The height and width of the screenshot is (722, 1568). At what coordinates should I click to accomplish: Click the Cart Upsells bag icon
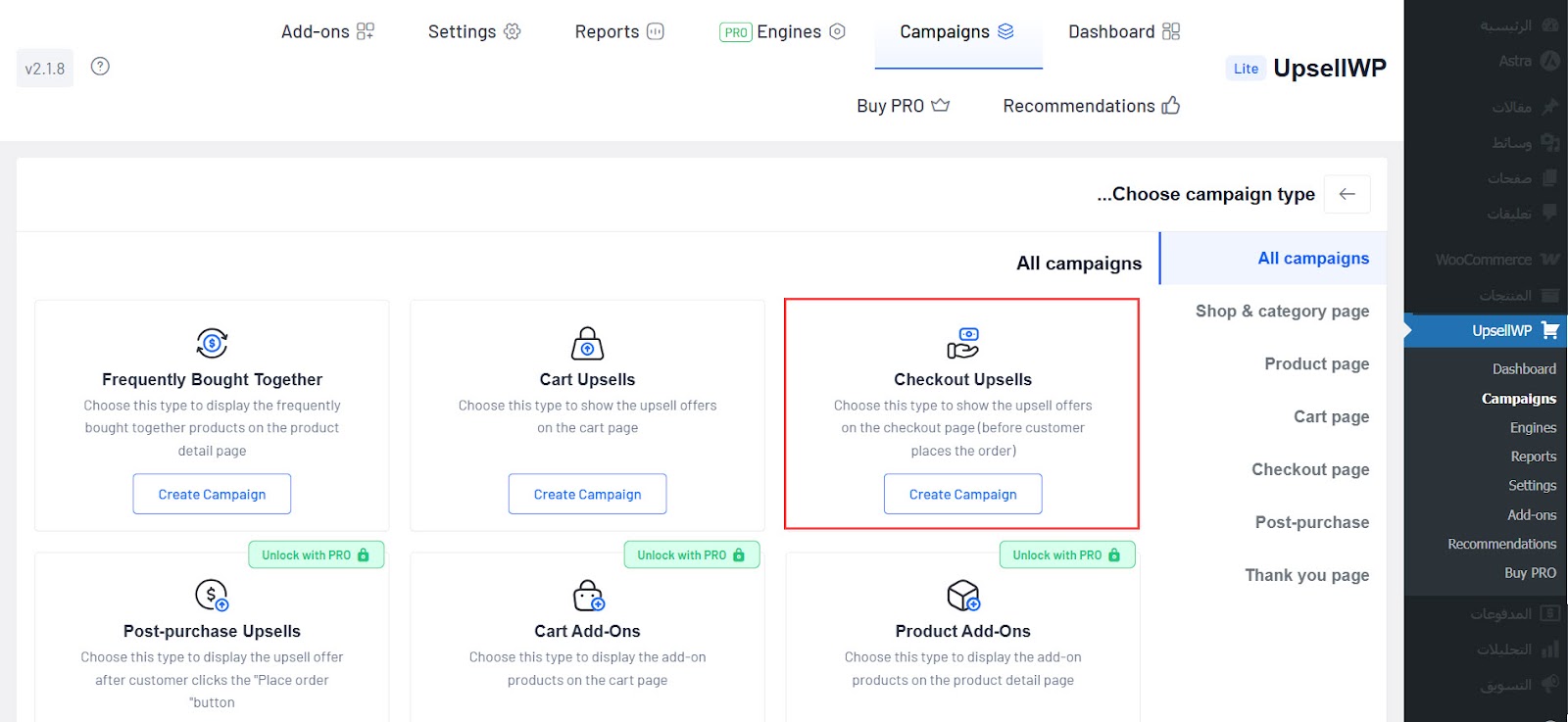coord(587,343)
